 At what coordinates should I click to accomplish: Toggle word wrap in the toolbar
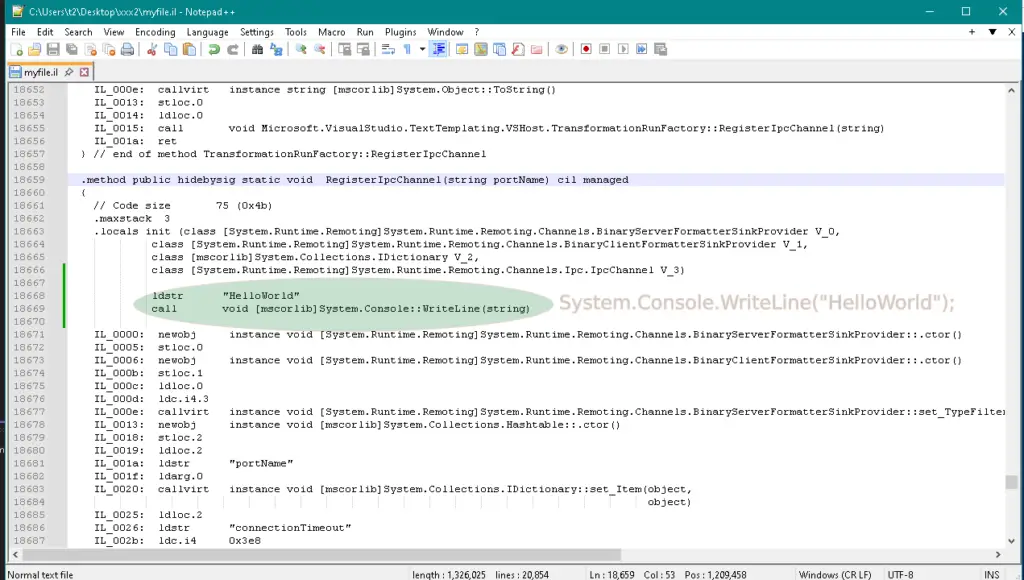[388, 49]
